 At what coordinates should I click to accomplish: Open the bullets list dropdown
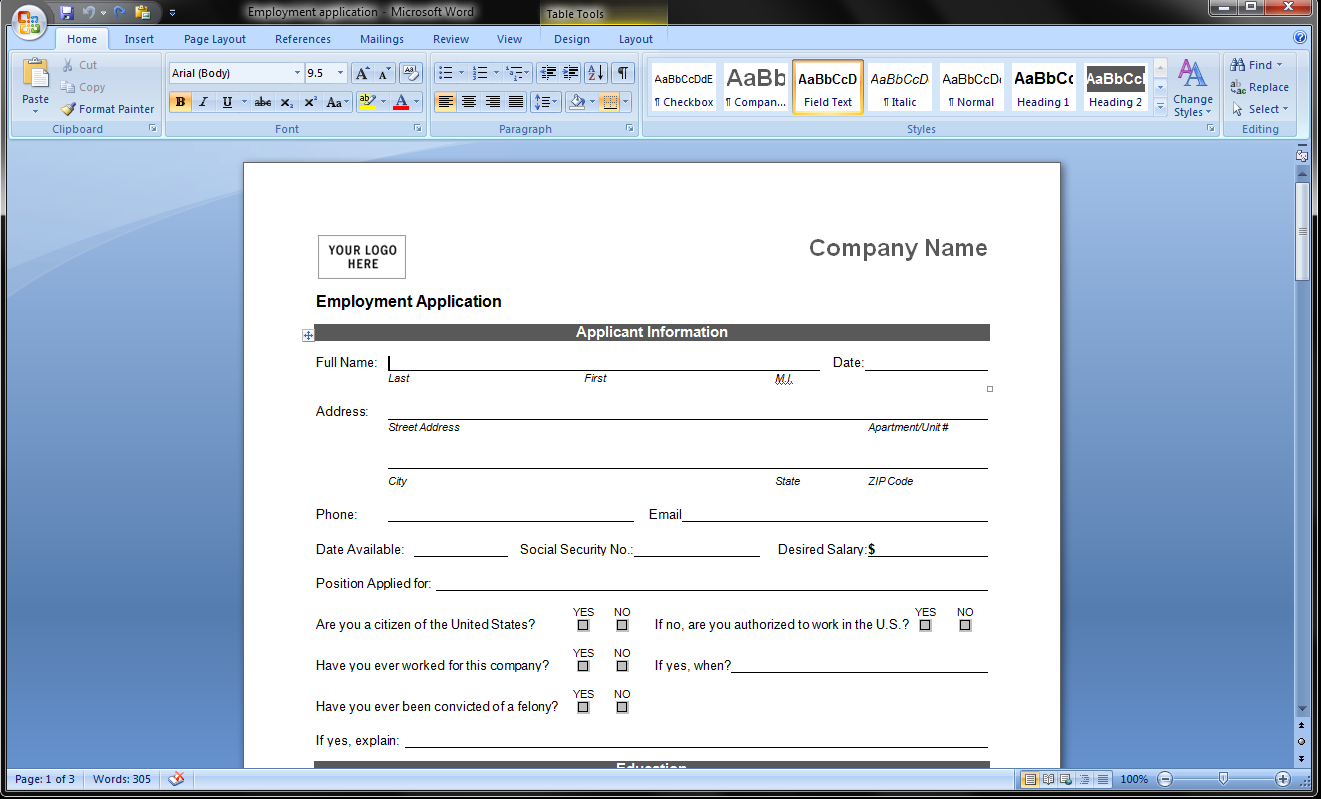461,73
